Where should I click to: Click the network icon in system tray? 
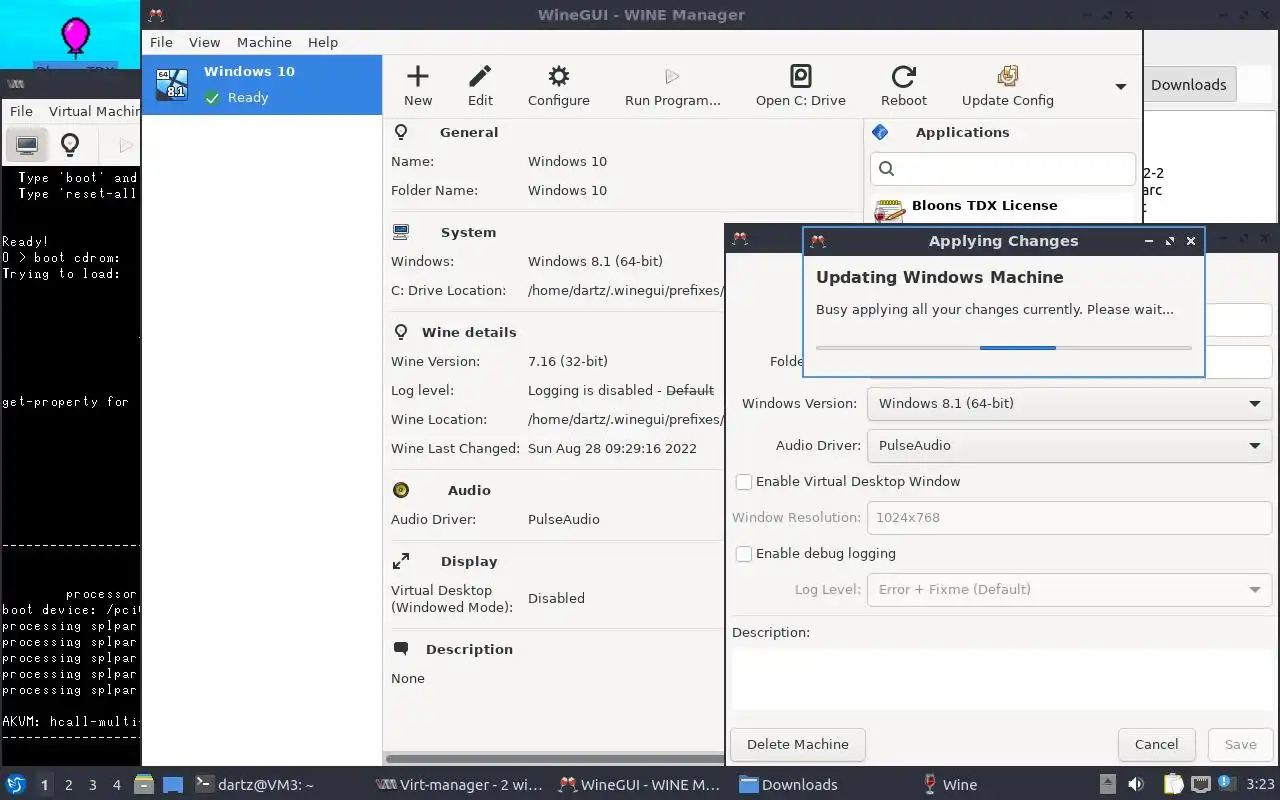1200,784
